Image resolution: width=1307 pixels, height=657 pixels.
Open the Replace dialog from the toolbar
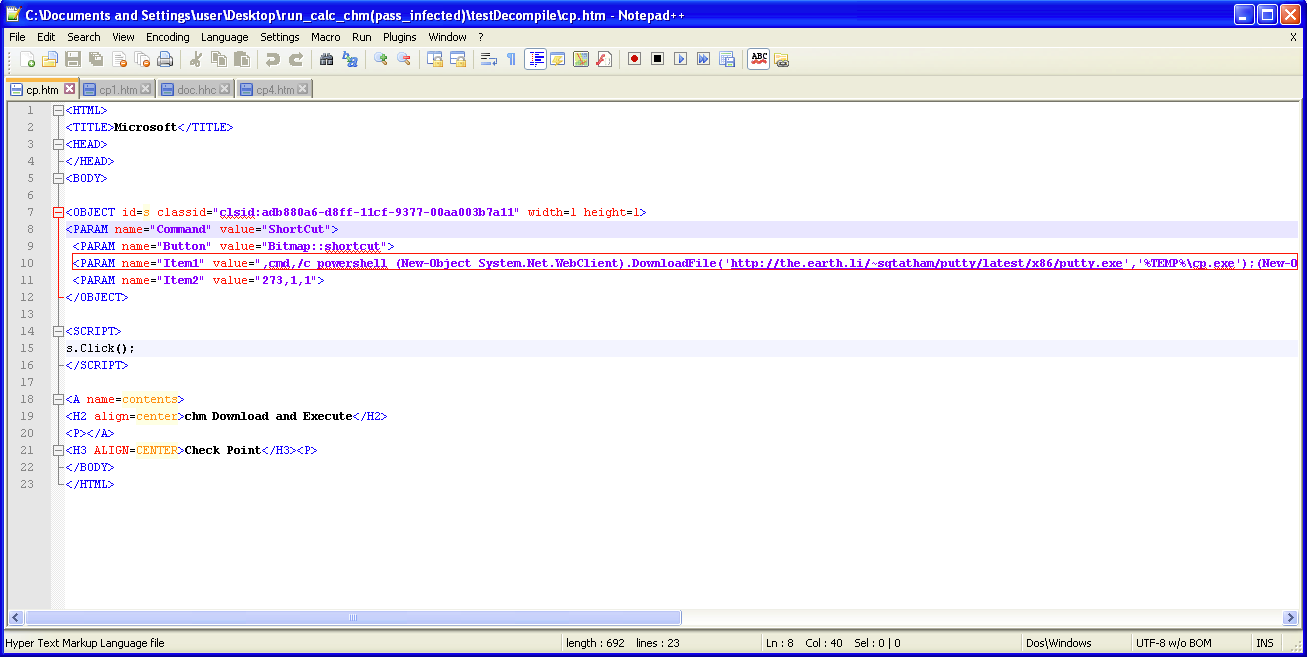pos(350,59)
